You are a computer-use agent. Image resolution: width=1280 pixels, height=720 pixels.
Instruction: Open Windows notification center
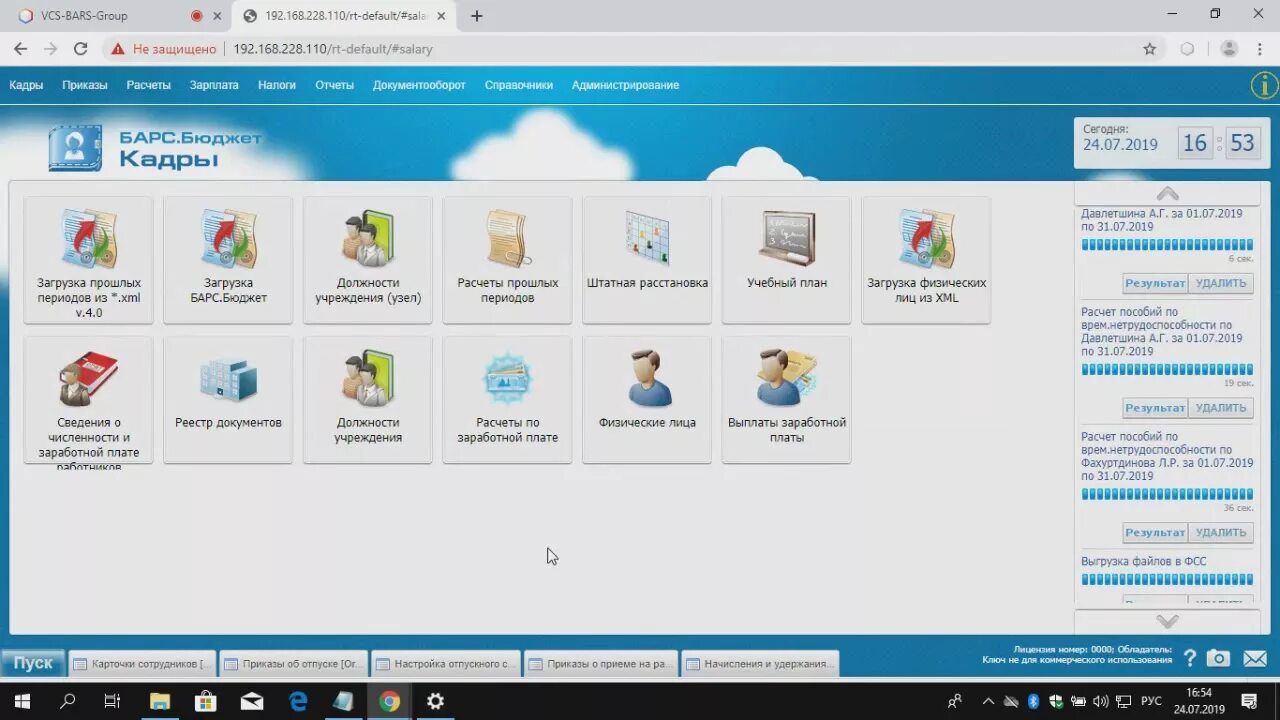1249,701
